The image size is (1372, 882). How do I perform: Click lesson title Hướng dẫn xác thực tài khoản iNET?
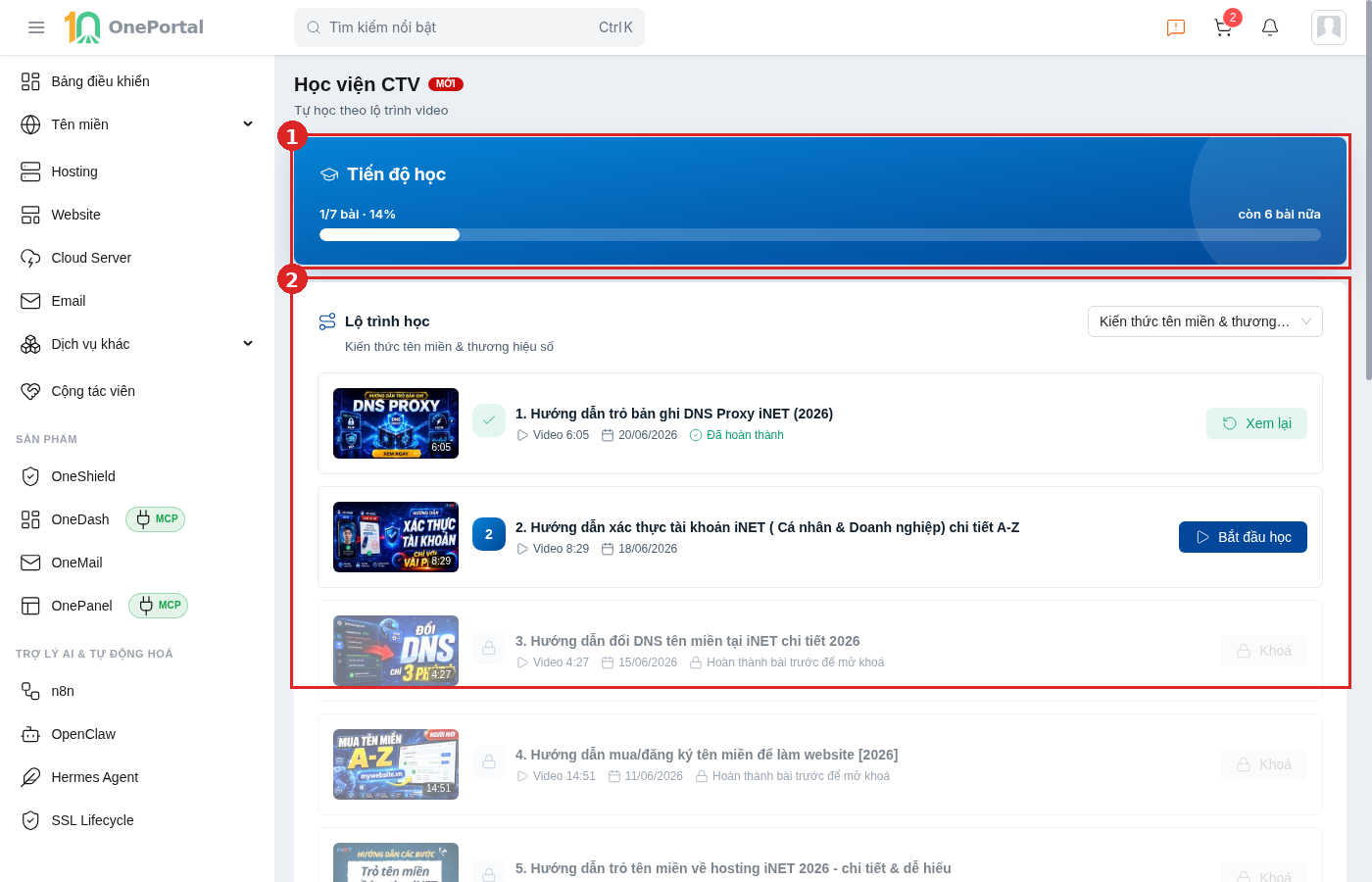[x=767, y=527]
